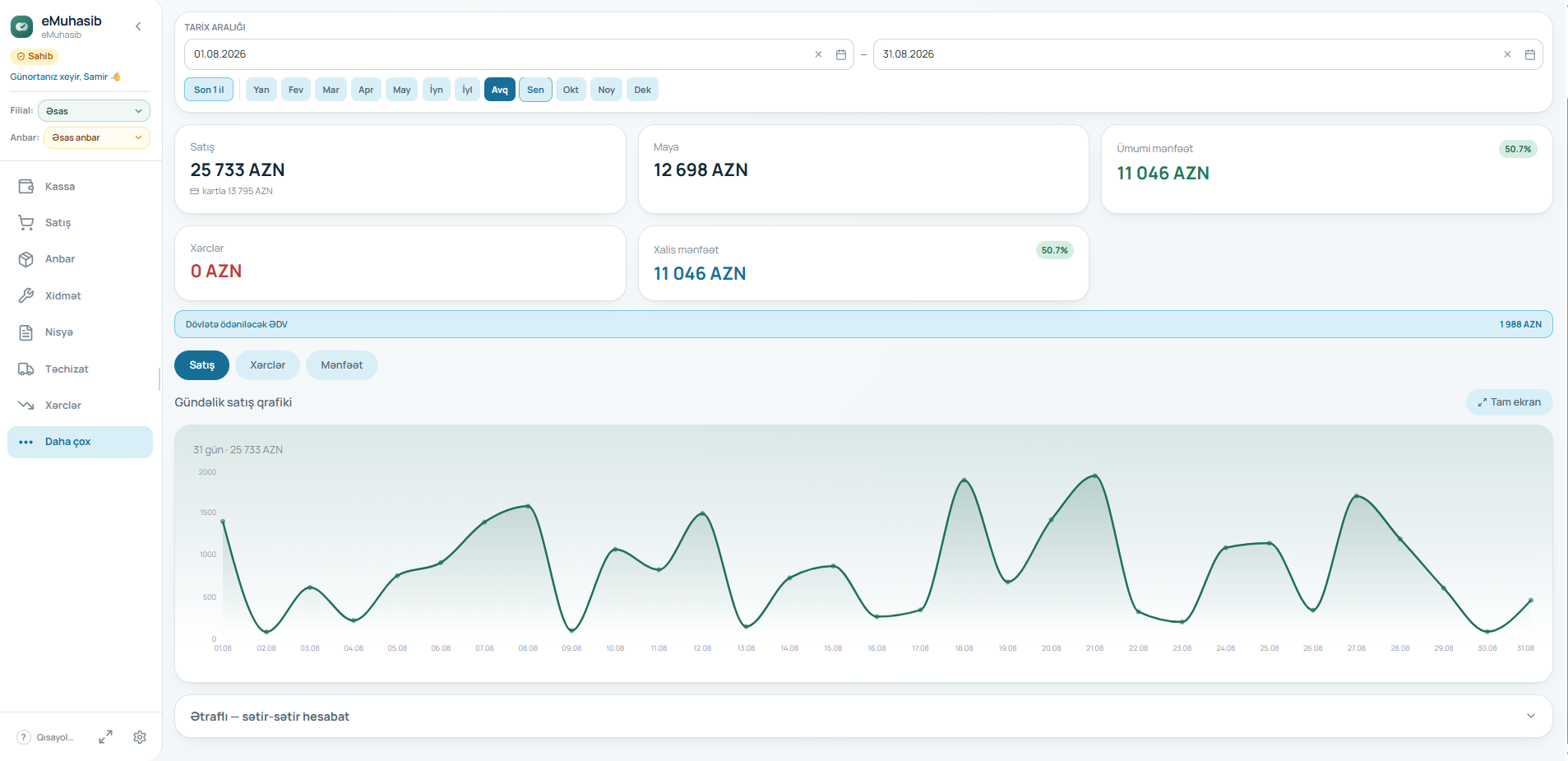
Task: Open settings via the gear icon
Action: coord(140,737)
